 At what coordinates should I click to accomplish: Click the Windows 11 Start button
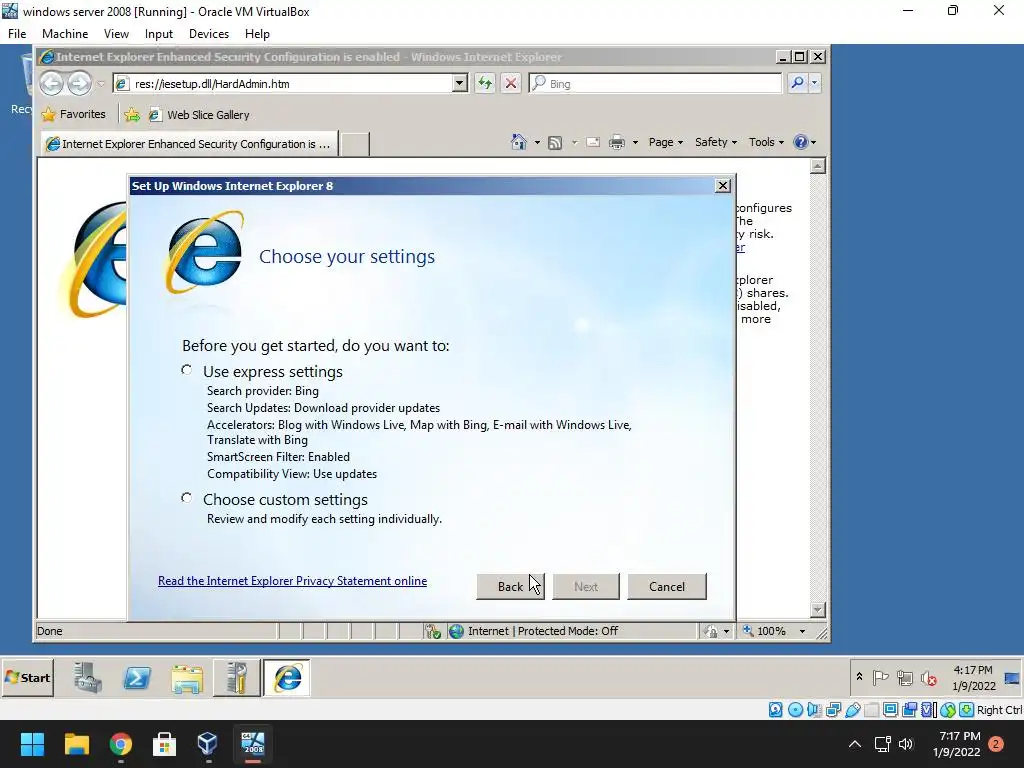(x=32, y=743)
